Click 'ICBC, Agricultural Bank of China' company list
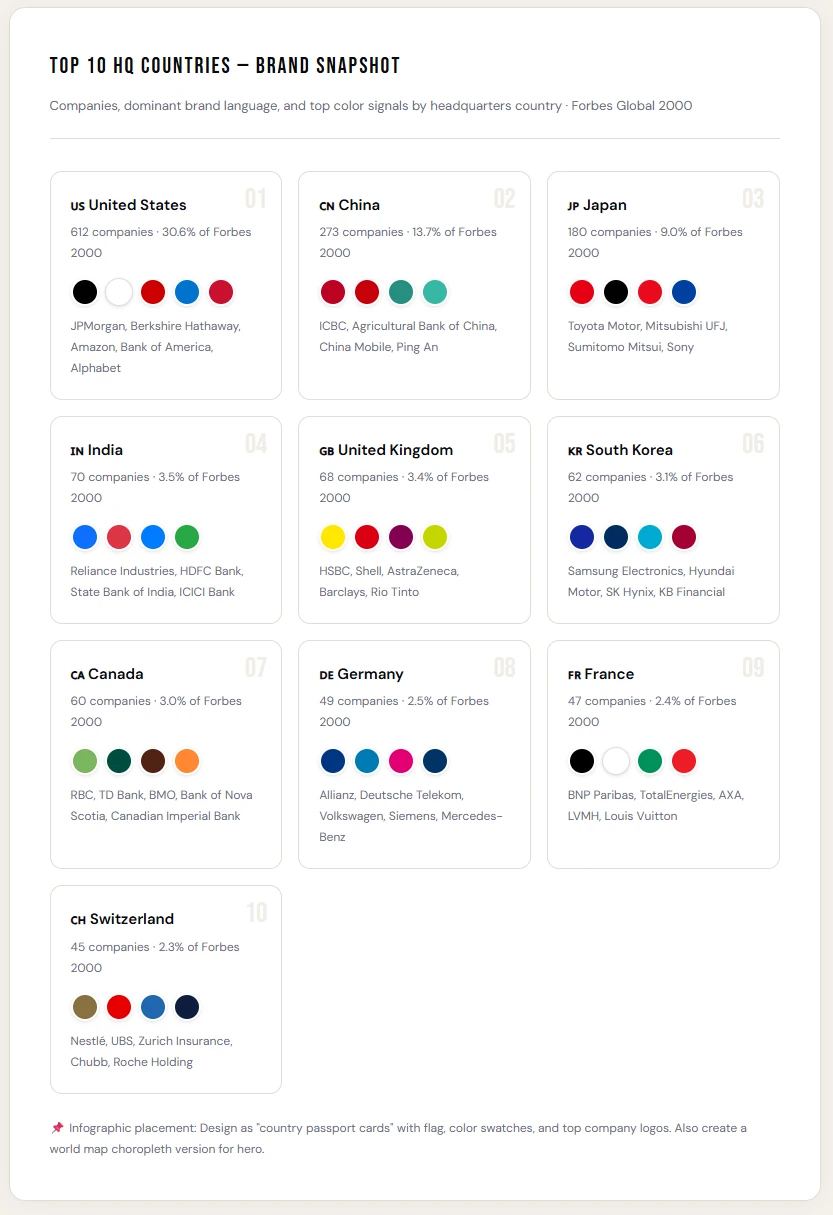Viewport: 833px width, 1215px height. pyautogui.click(x=408, y=337)
